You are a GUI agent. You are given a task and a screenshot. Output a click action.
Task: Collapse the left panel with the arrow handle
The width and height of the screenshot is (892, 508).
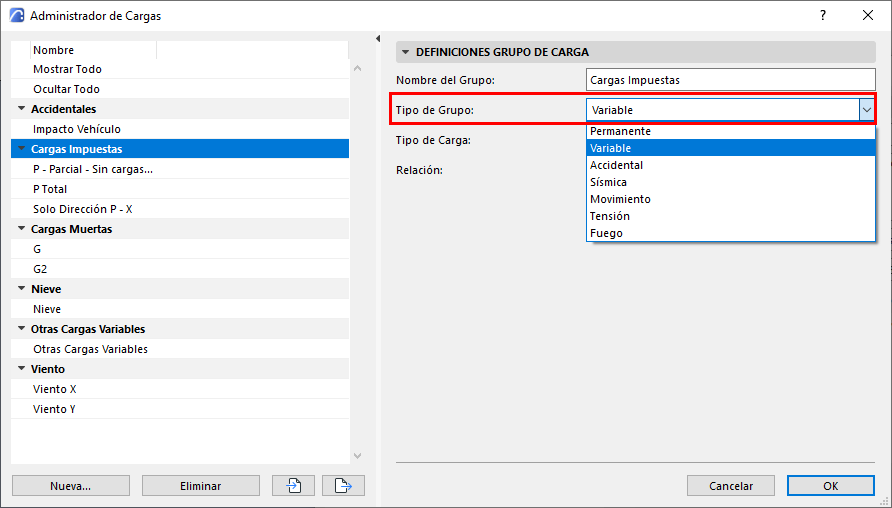pyautogui.click(x=378, y=39)
